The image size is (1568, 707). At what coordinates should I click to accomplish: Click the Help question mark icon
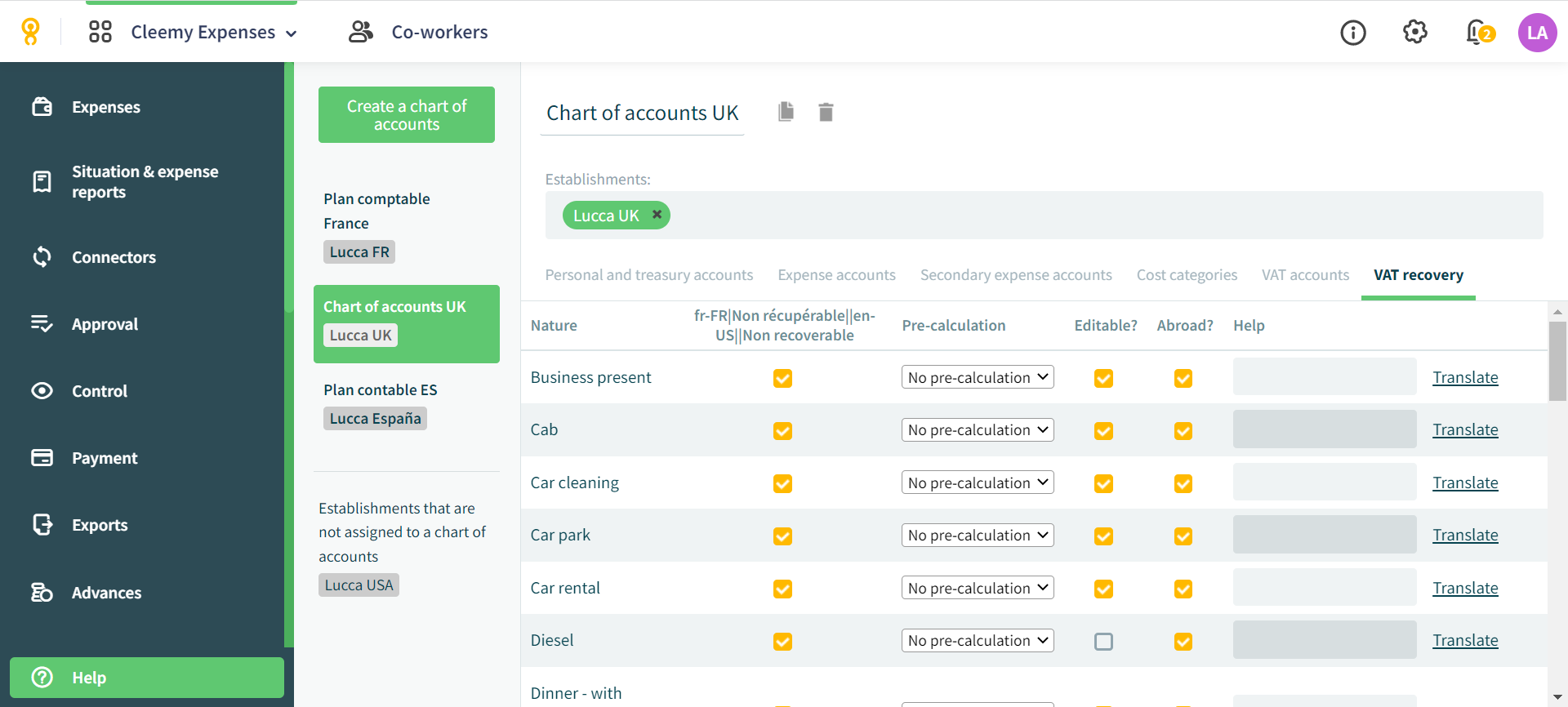(x=42, y=678)
